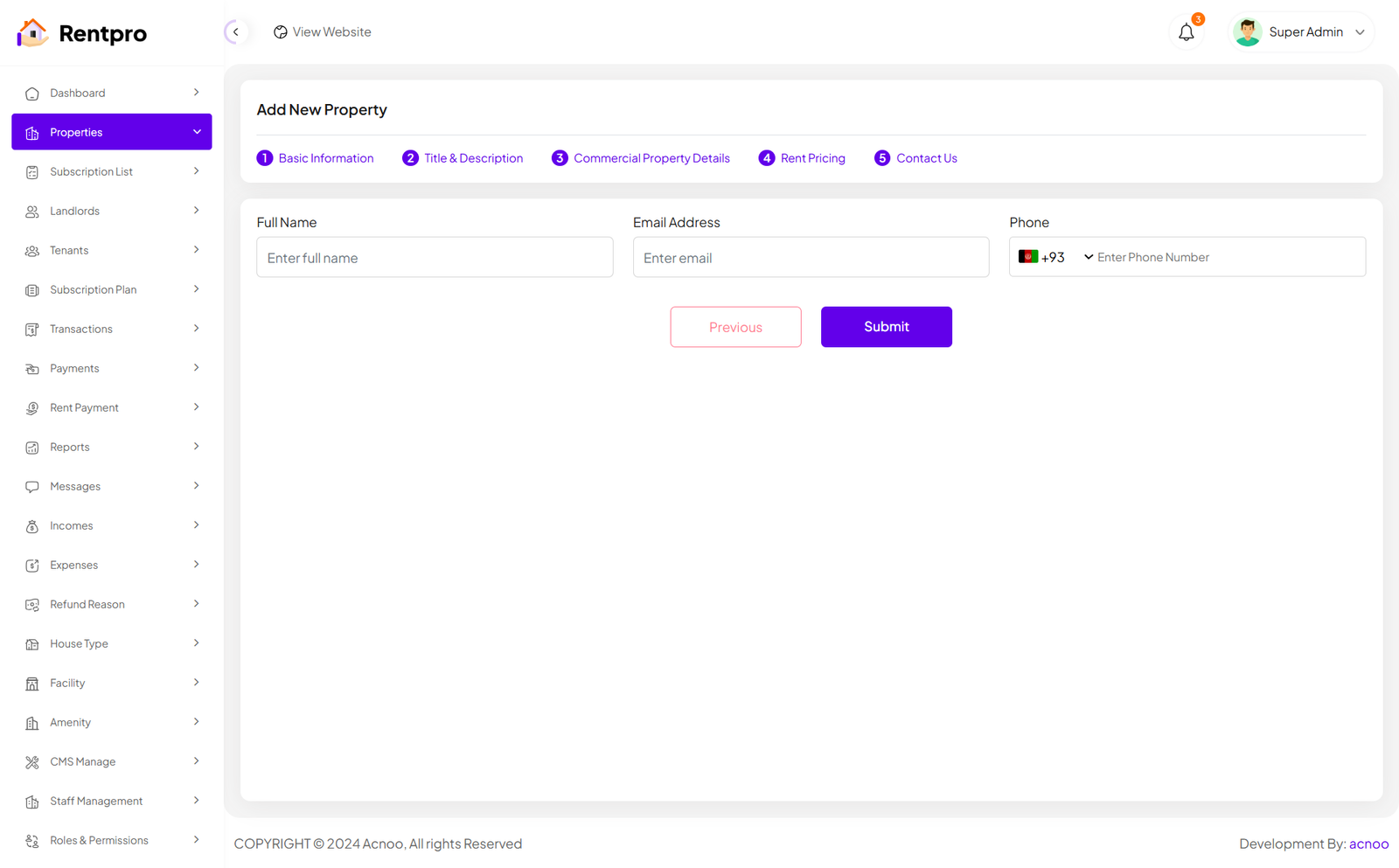Collapse sidebar with the arrow icon

click(235, 32)
